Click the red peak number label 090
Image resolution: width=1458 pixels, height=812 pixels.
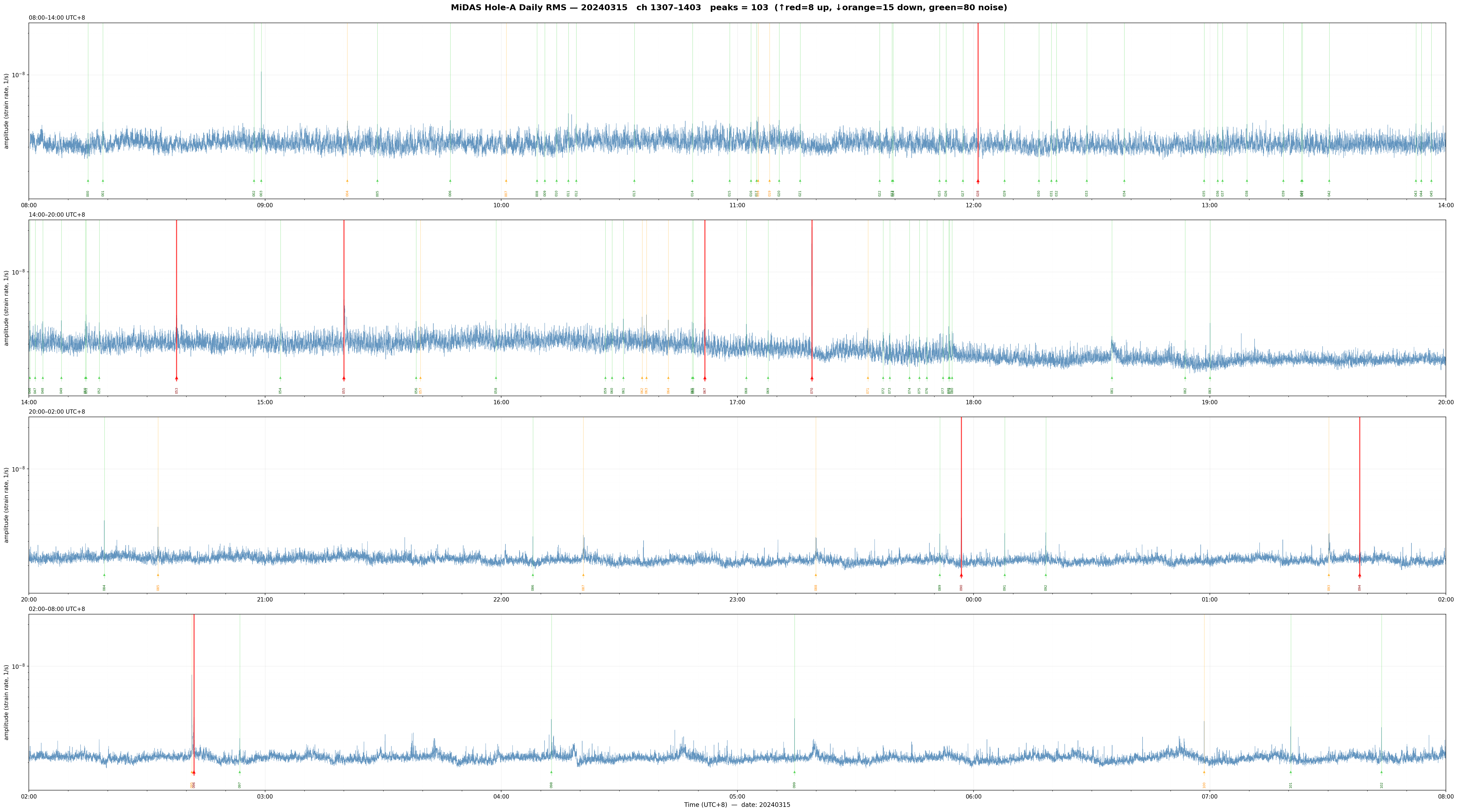pyautogui.click(x=961, y=587)
